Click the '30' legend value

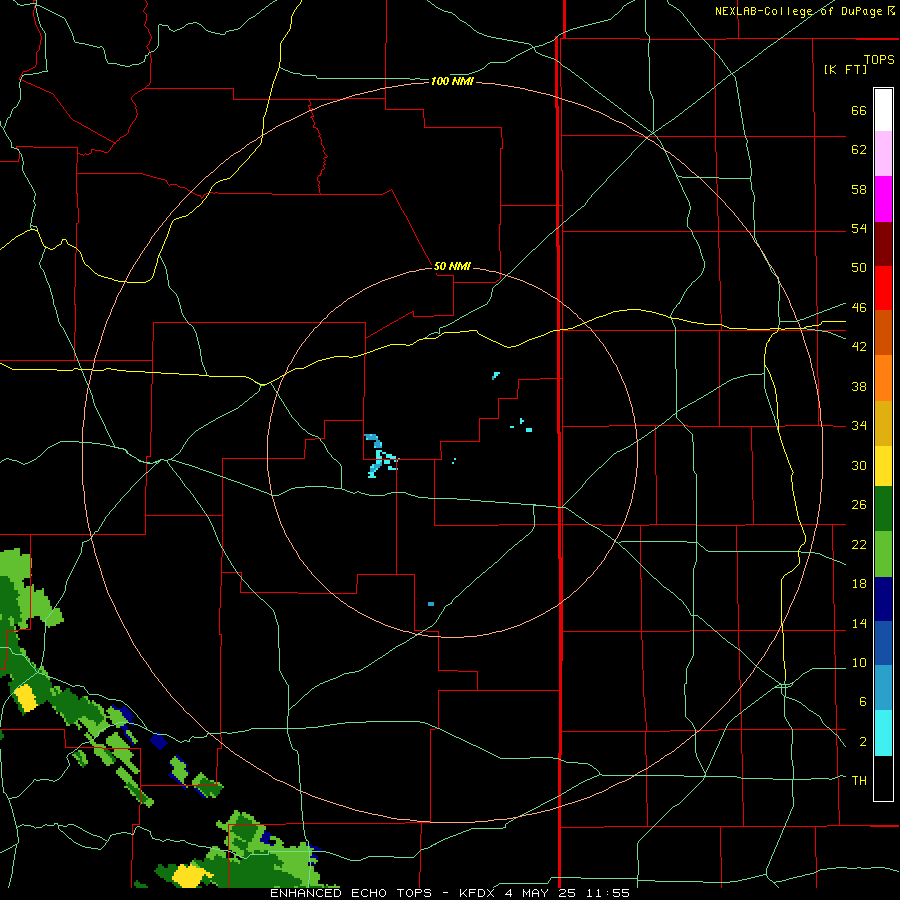[859, 465]
